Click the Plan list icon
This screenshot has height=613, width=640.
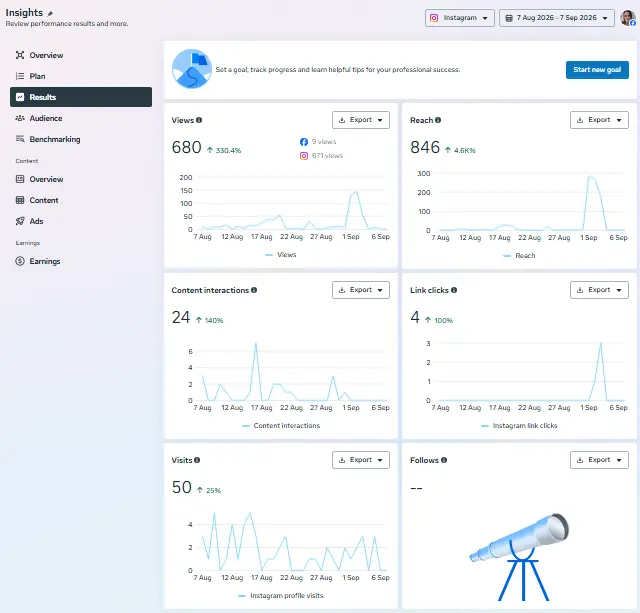(20, 76)
